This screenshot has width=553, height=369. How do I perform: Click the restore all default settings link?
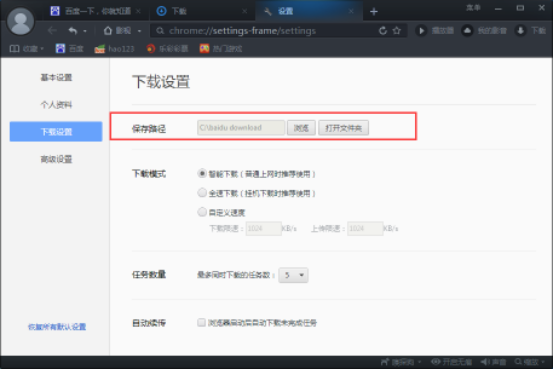point(57,327)
